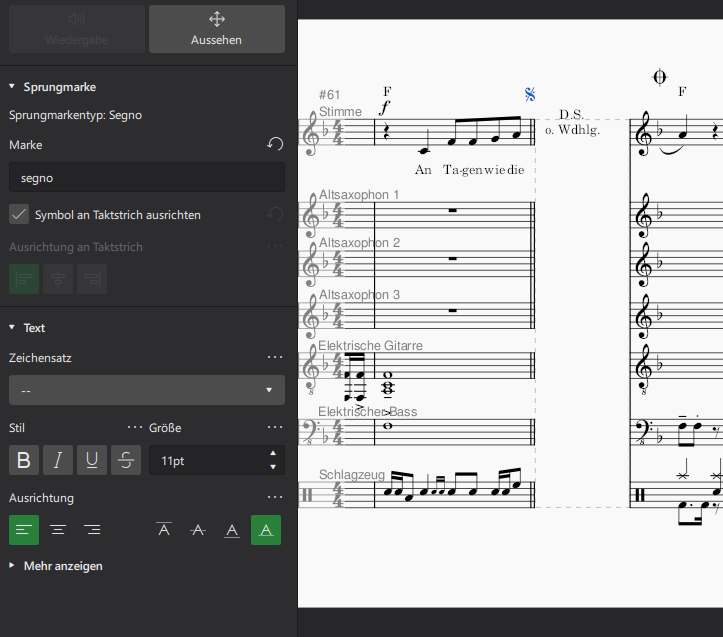
Task: Switch to the Wiedergabe tab
Action: click(x=77, y=29)
